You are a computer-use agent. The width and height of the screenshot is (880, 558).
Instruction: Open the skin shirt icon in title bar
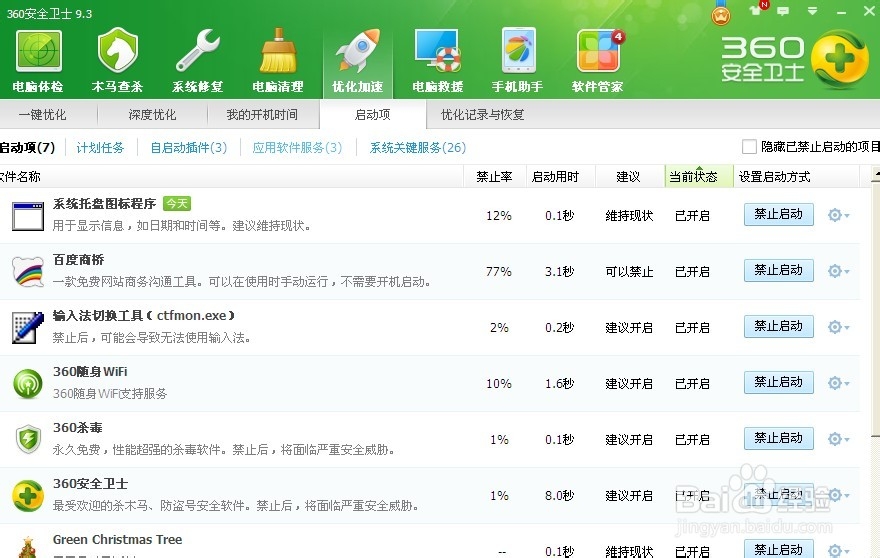757,9
